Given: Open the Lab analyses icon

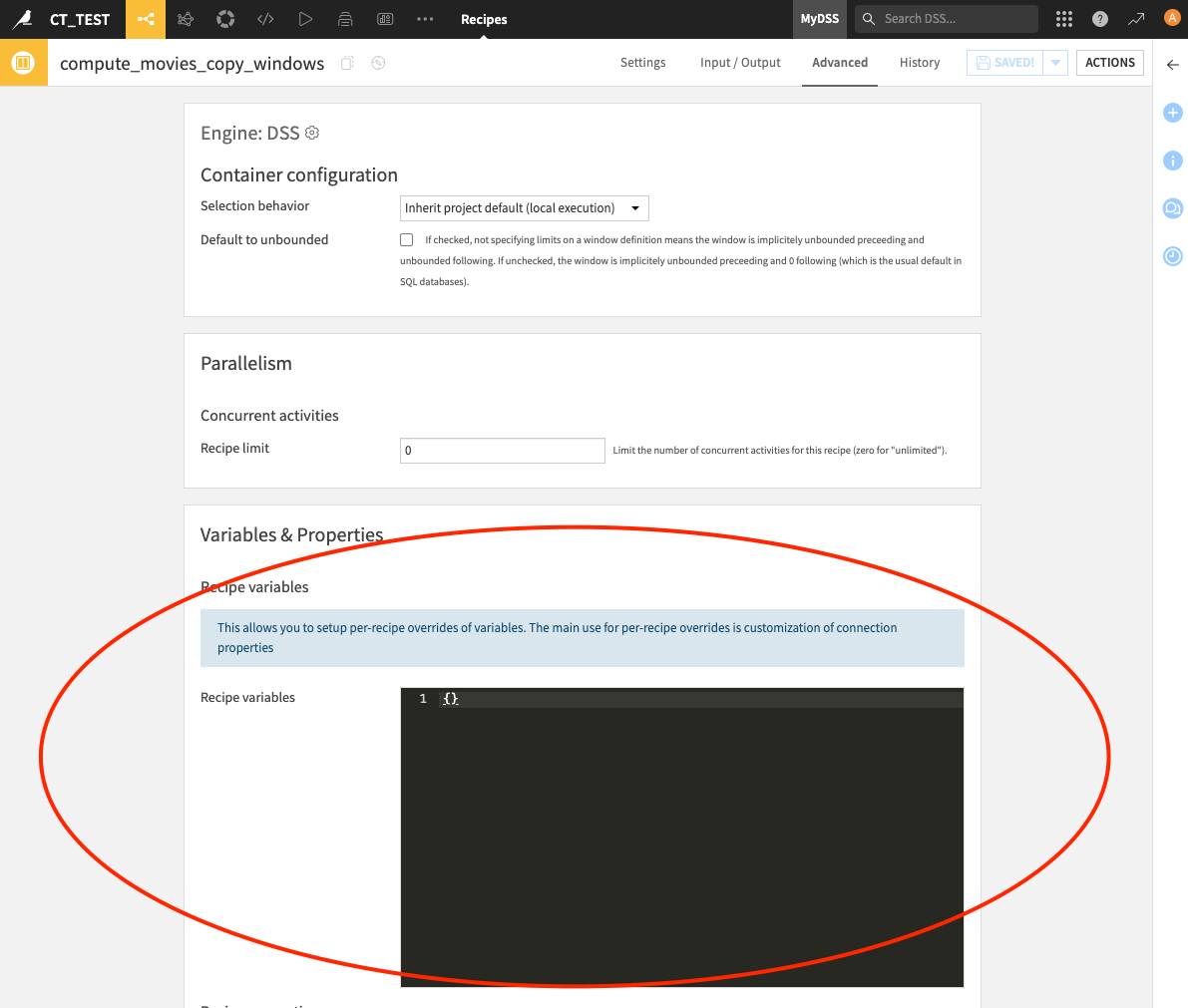Looking at the screenshot, I should coord(186,19).
